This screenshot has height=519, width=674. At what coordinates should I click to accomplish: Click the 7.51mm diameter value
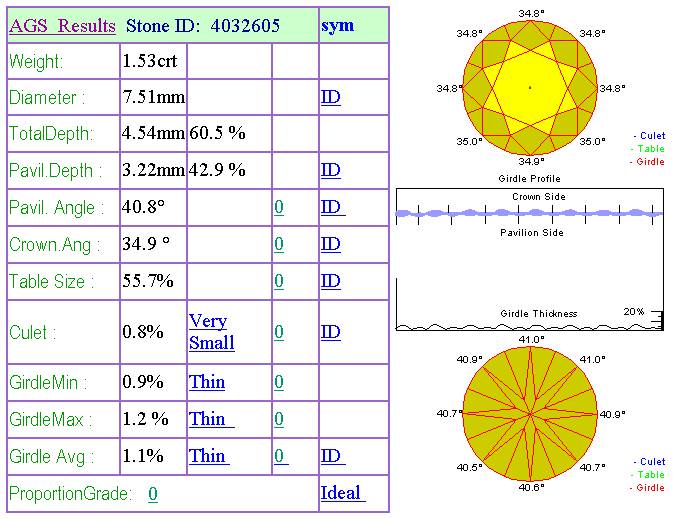pyautogui.click(x=153, y=97)
